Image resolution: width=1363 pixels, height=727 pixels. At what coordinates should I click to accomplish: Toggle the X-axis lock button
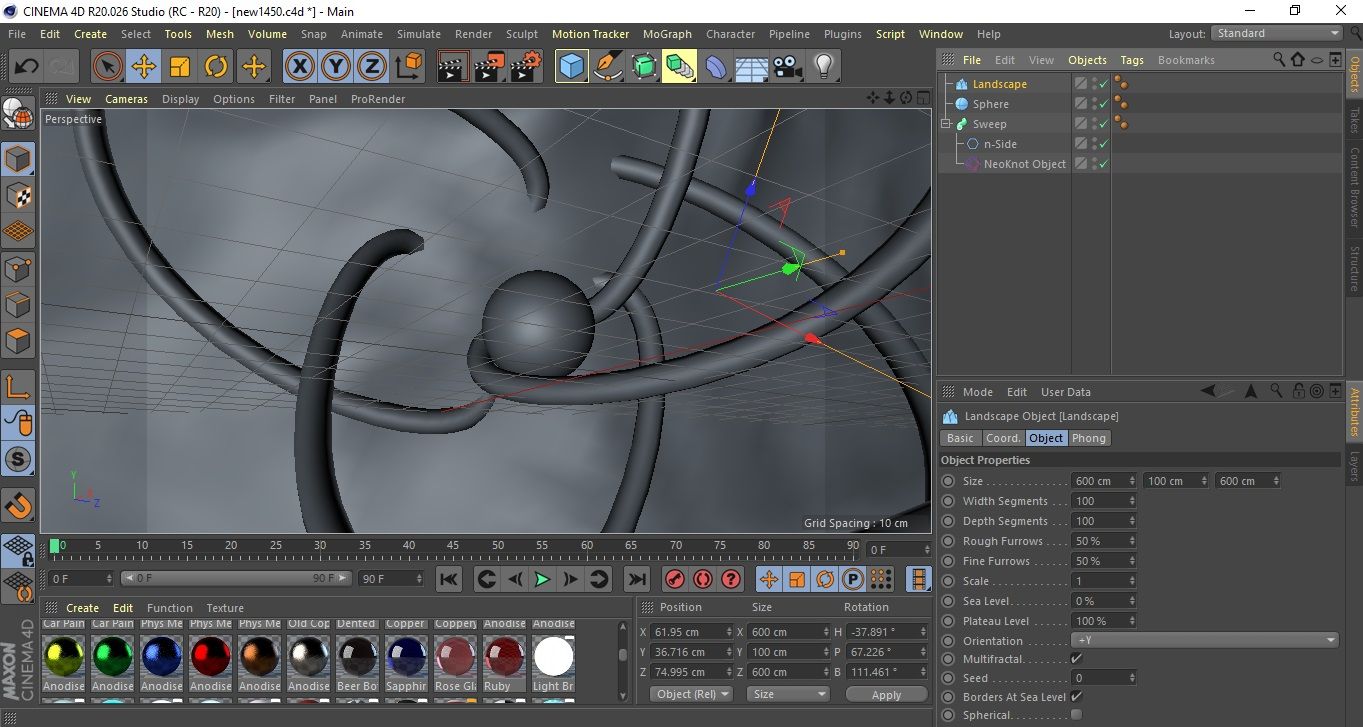pyautogui.click(x=299, y=67)
